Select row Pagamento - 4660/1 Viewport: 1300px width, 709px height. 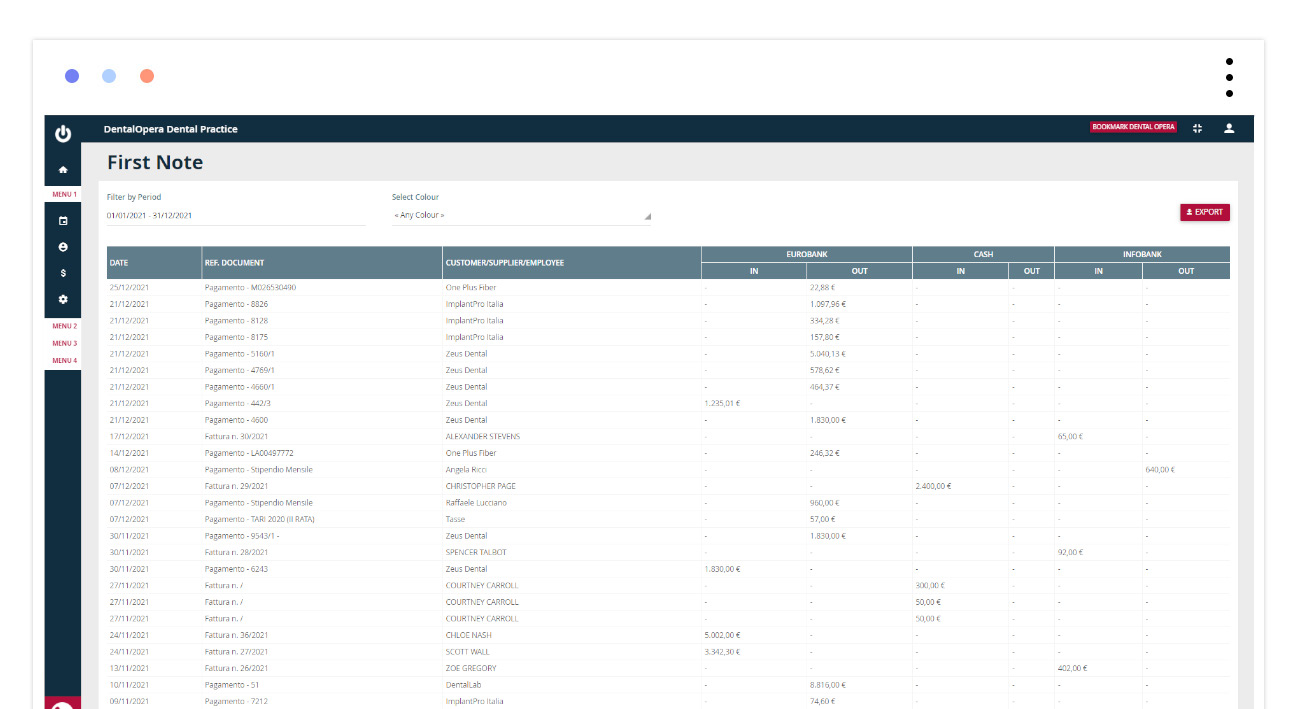tap(668, 387)
